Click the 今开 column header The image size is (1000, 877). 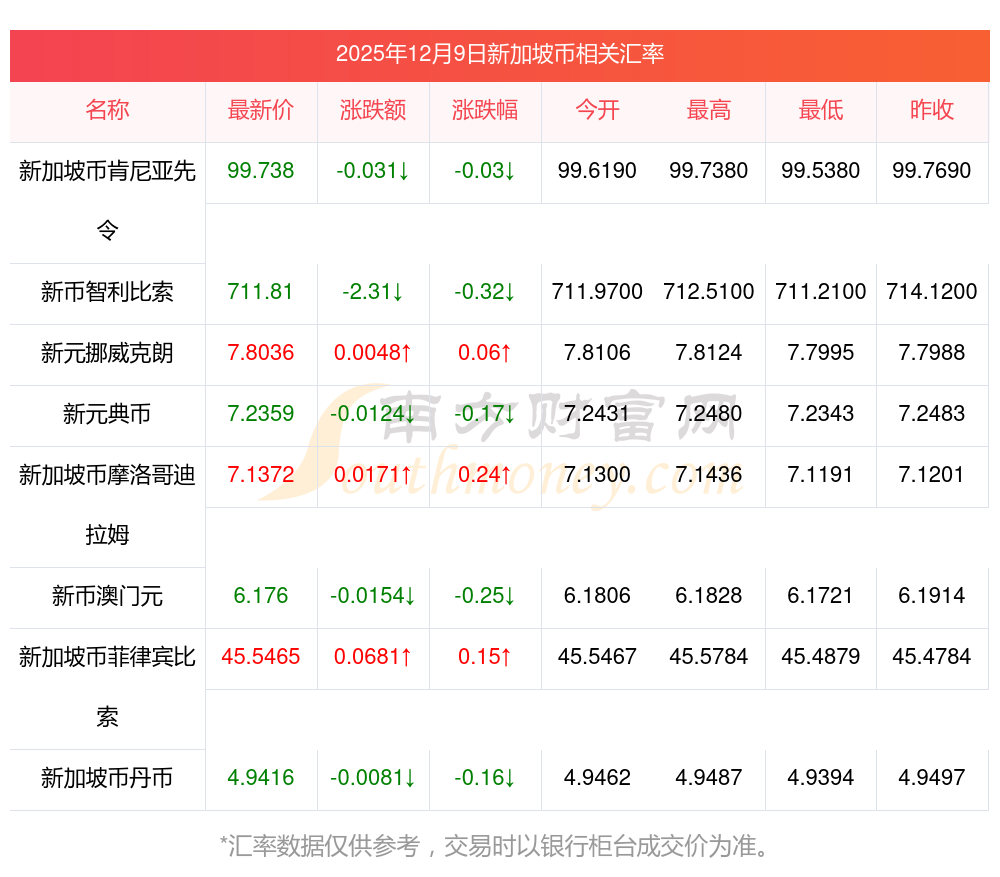tap(597, 110)
